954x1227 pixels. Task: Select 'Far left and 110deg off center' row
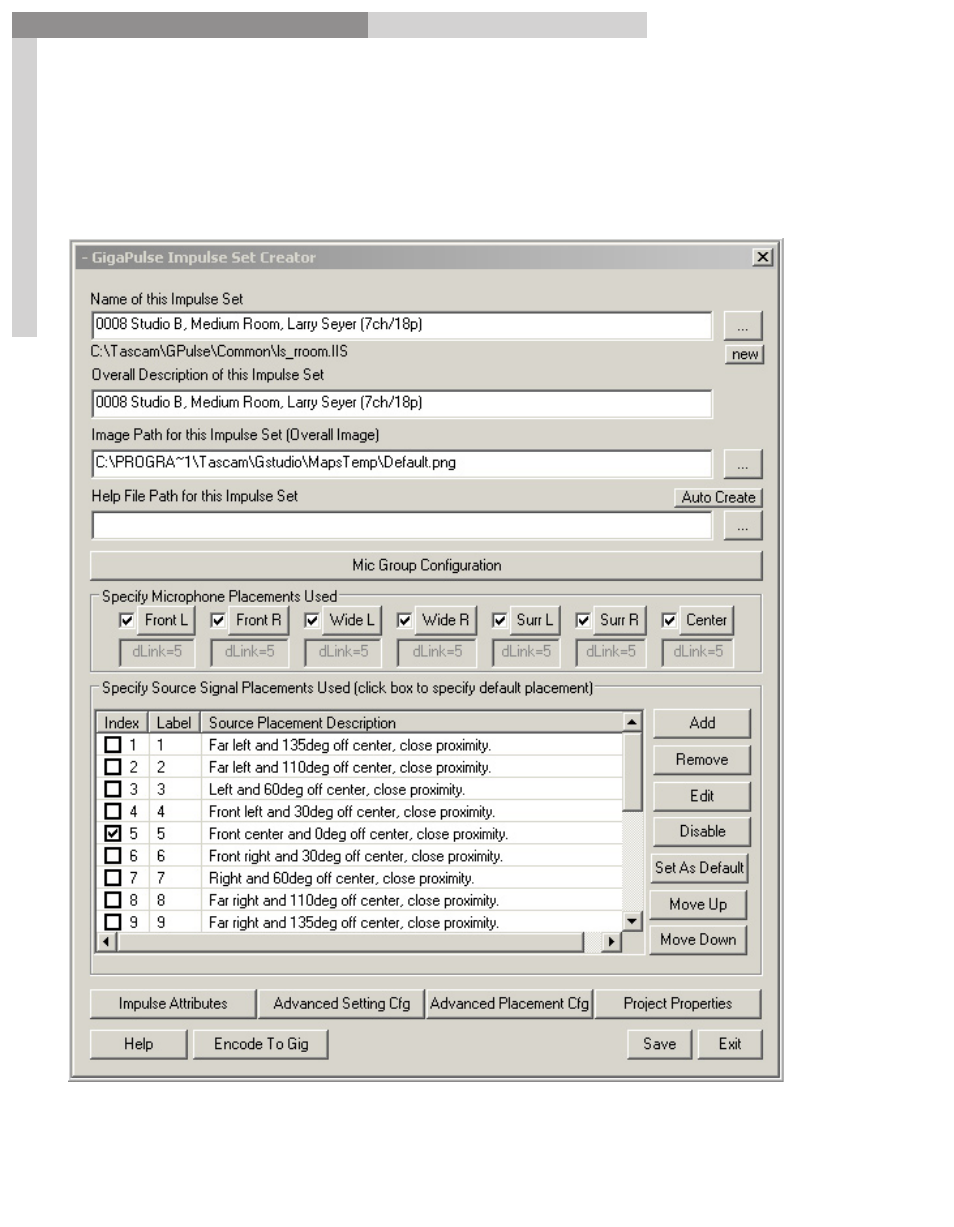point(360,767)
